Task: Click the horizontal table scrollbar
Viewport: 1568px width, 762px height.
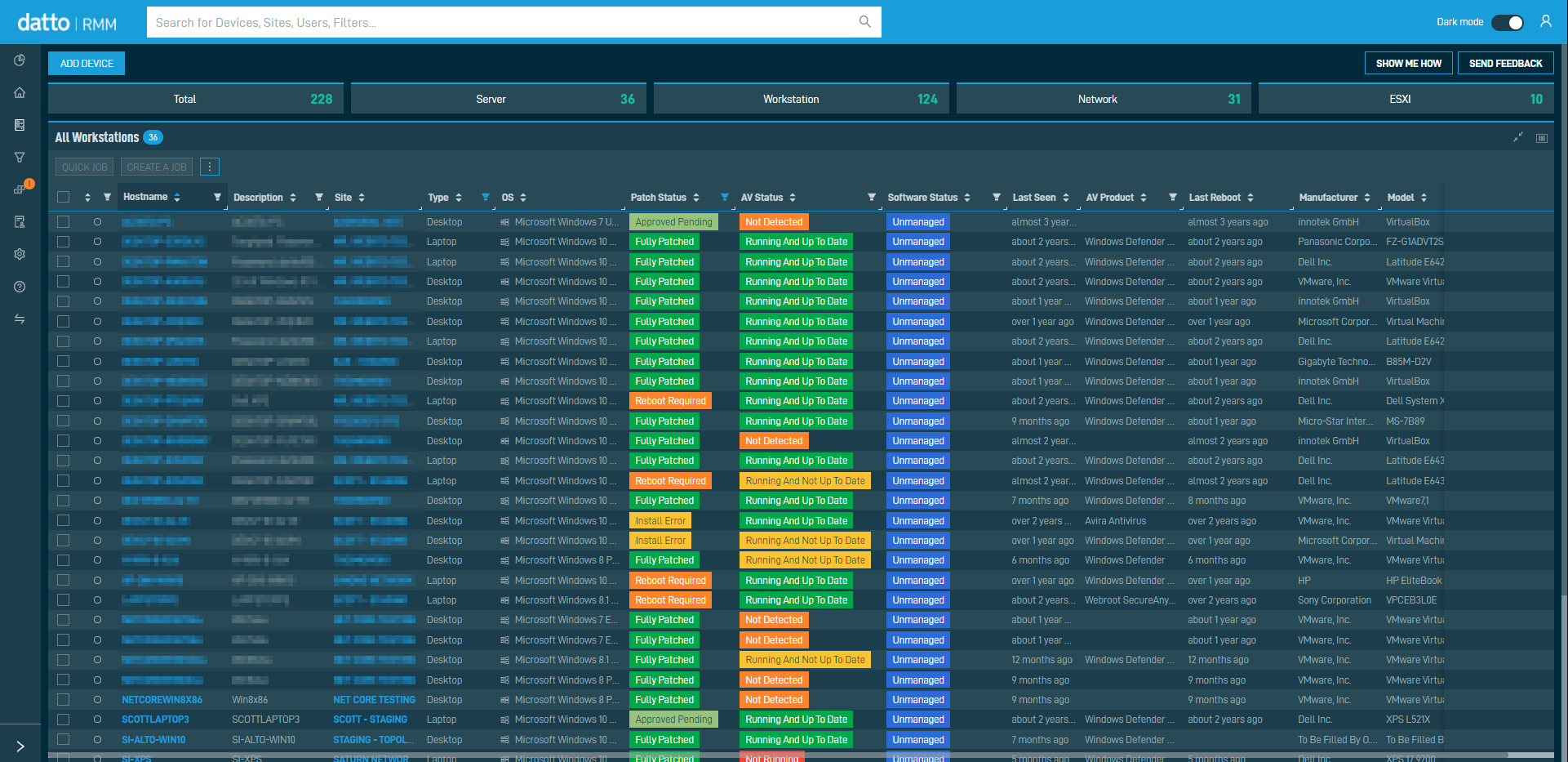Action: pyautogui.click(x=779, y=755)
